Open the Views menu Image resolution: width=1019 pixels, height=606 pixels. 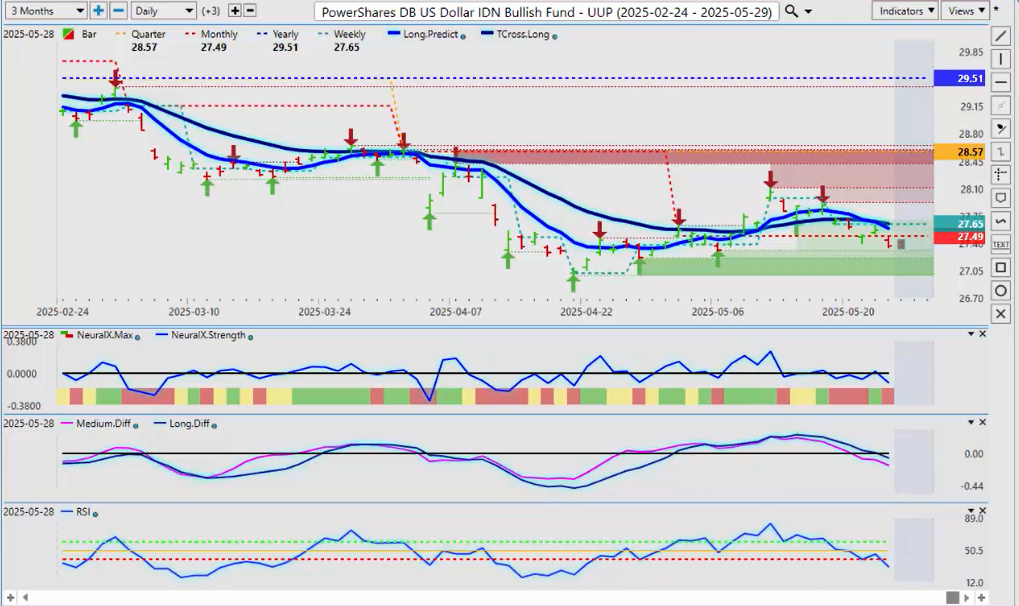click(x=965, y=11)
